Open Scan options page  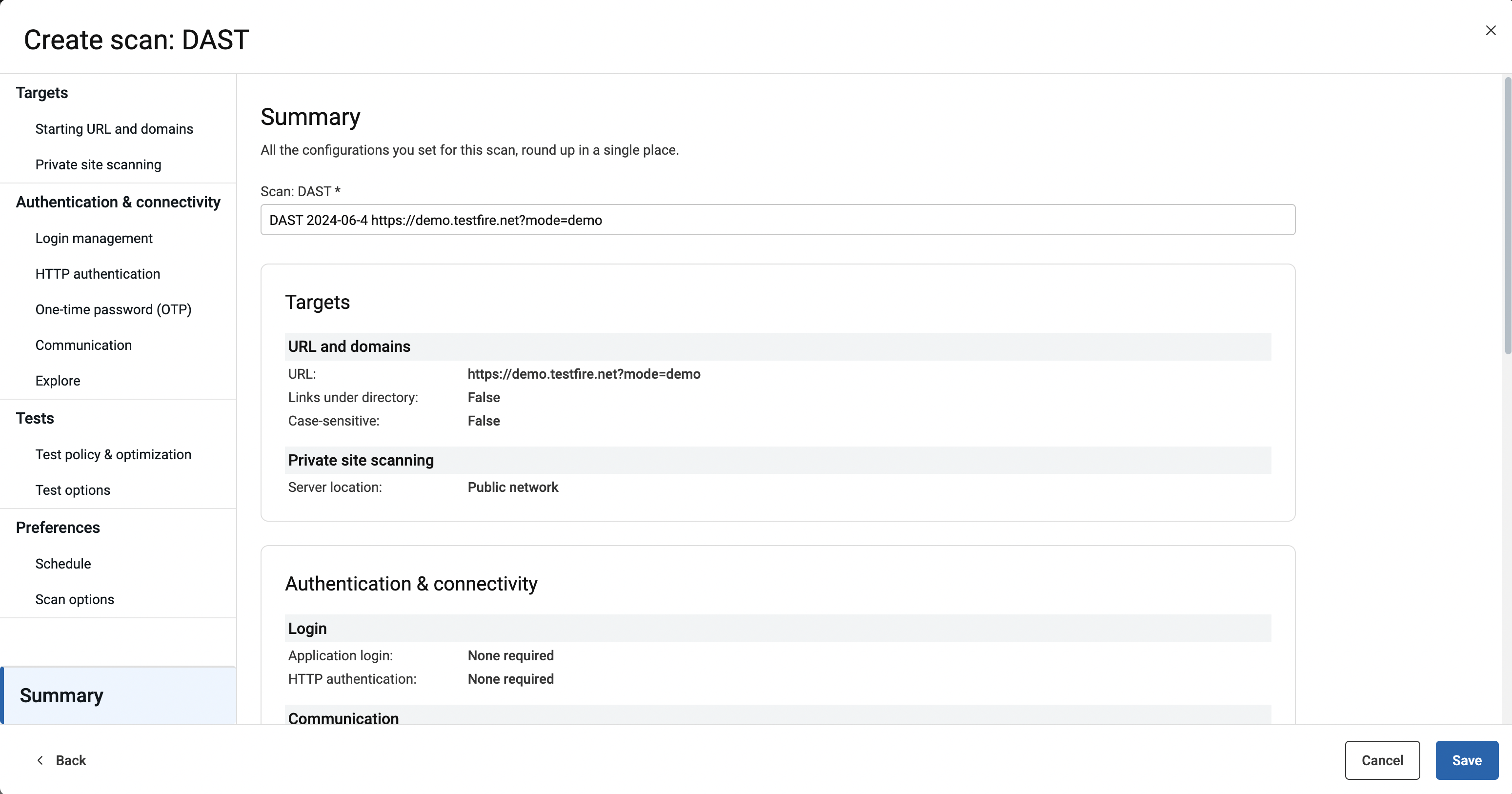(x=75, y=599)
